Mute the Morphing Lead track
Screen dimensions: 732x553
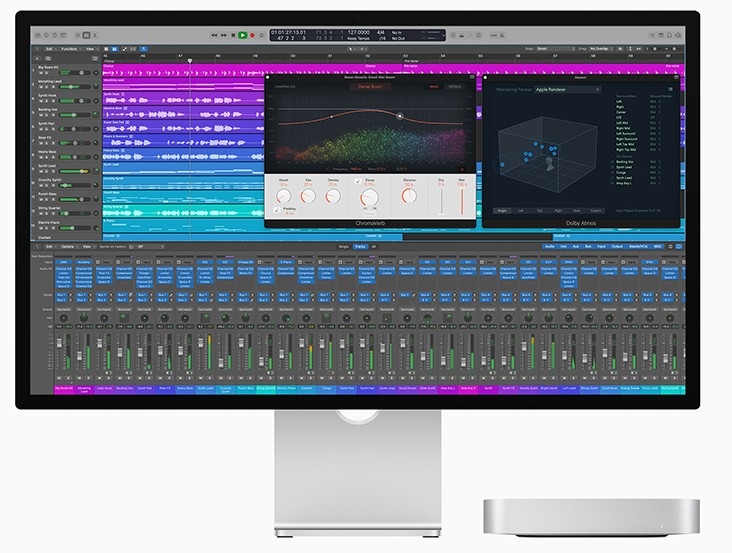tap(41, 87)
